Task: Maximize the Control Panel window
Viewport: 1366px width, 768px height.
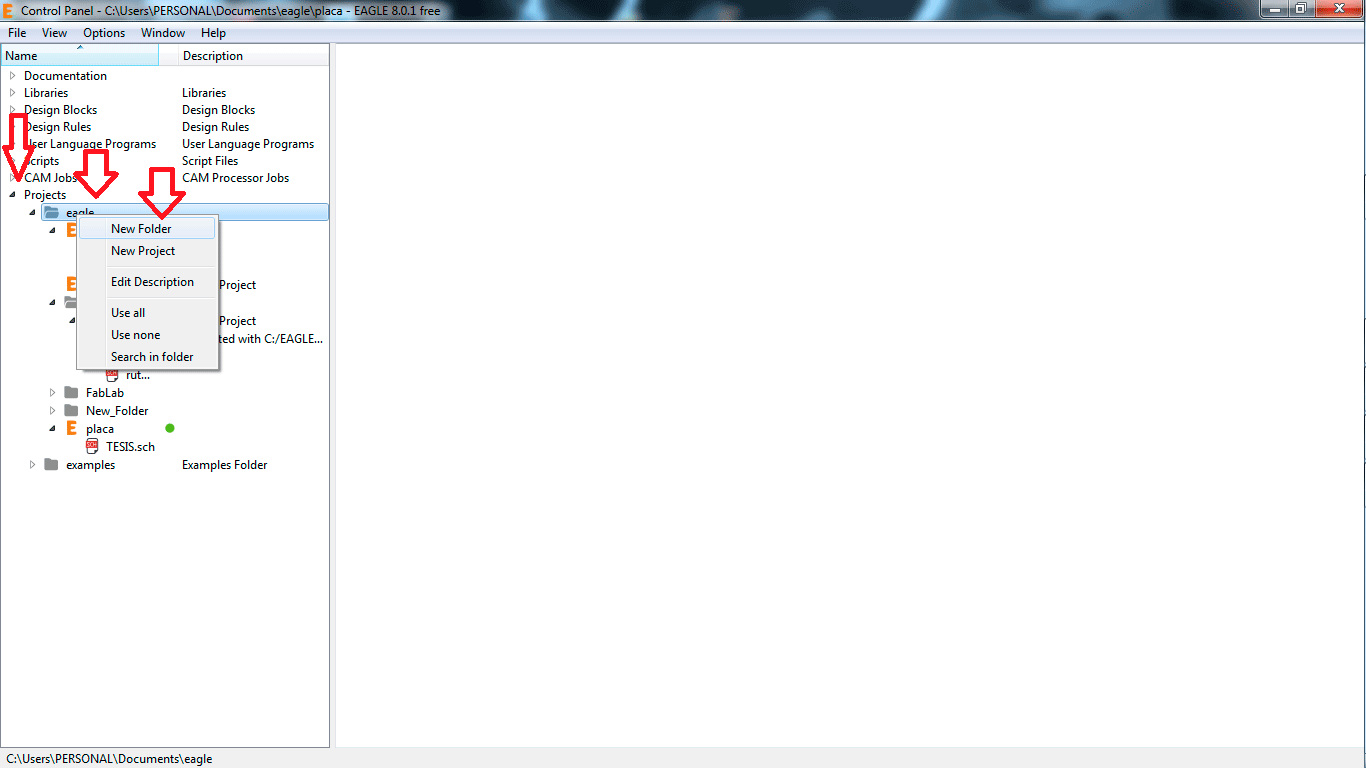Action: 1301,9
